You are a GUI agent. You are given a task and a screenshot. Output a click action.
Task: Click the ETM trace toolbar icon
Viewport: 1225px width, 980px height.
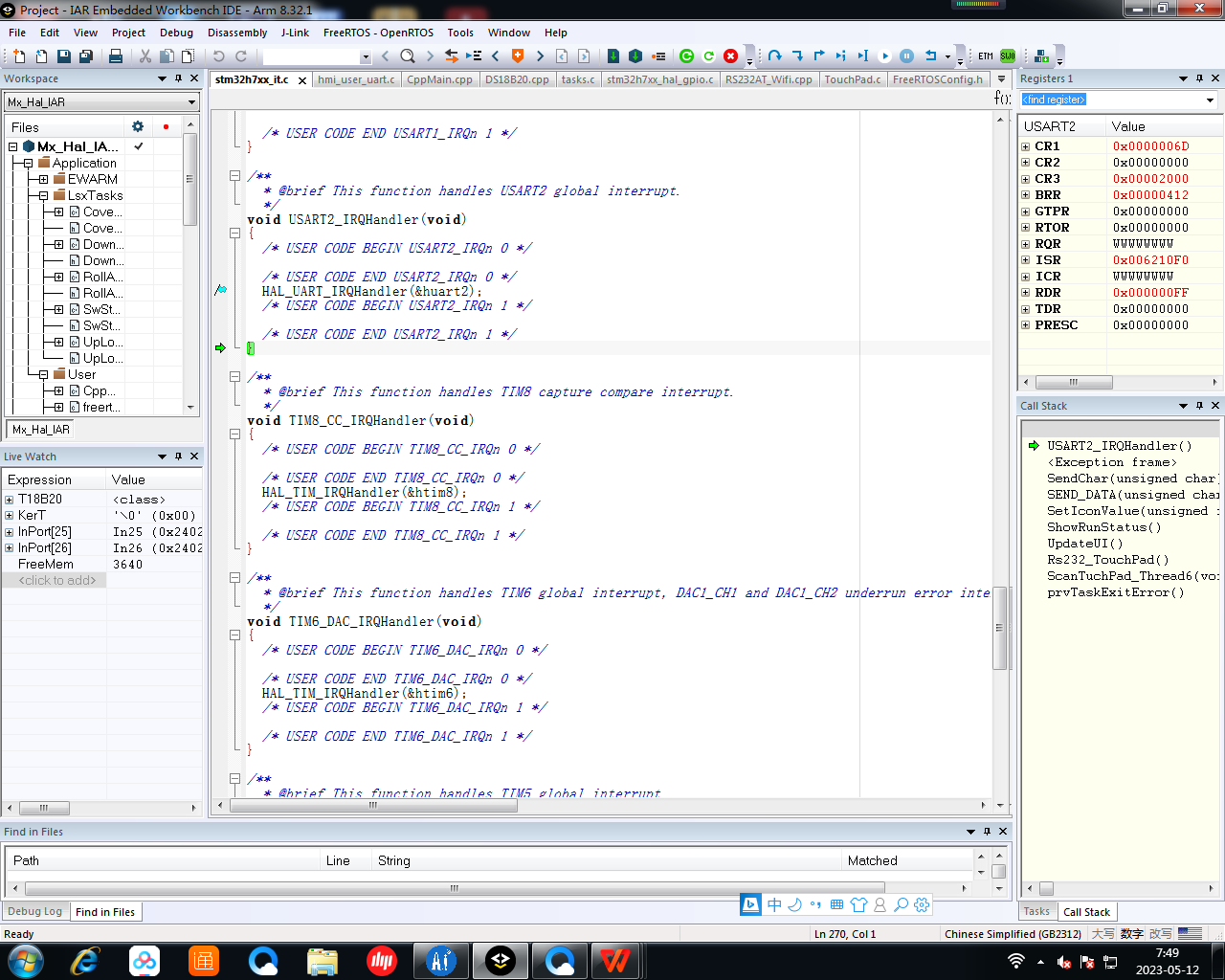[x=986, y=56]
